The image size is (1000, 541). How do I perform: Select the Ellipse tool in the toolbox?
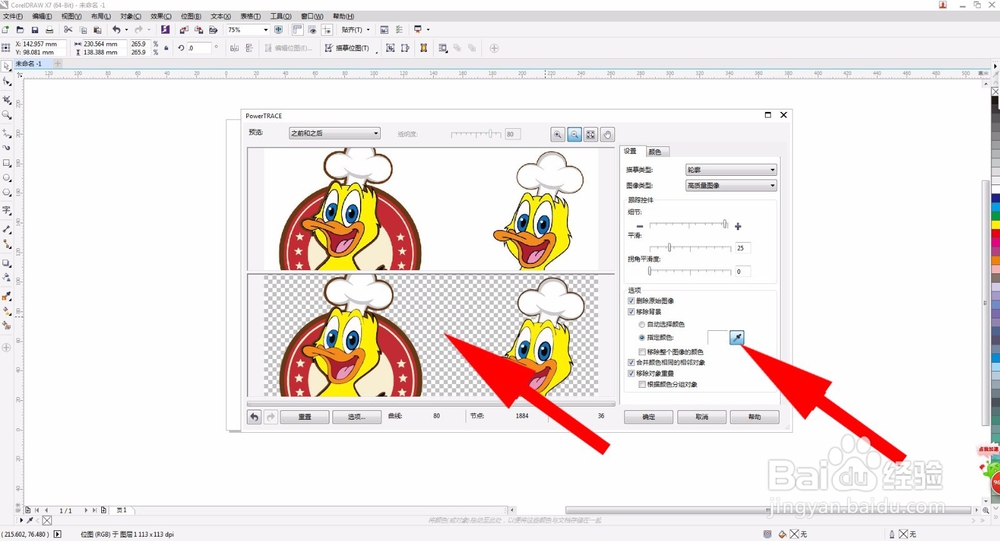(x=6, y=178)
